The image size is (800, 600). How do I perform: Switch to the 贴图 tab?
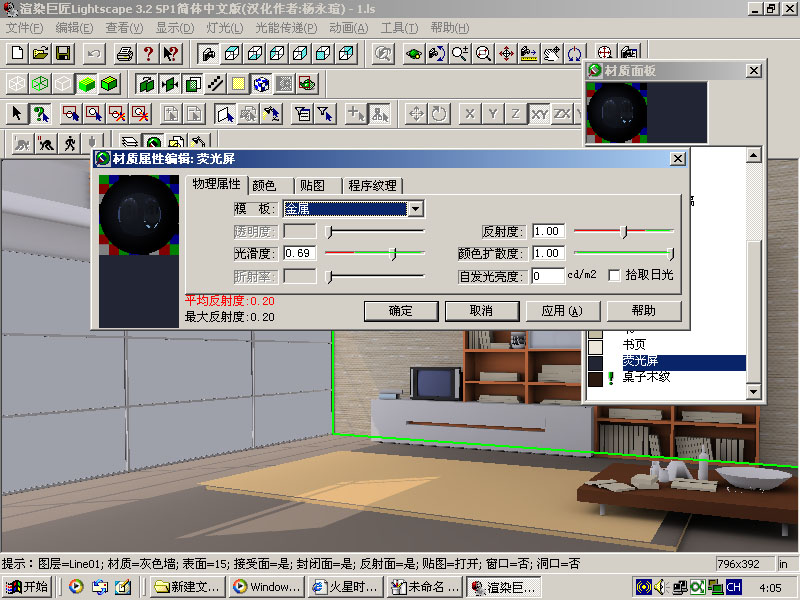(x=312, y=186)
